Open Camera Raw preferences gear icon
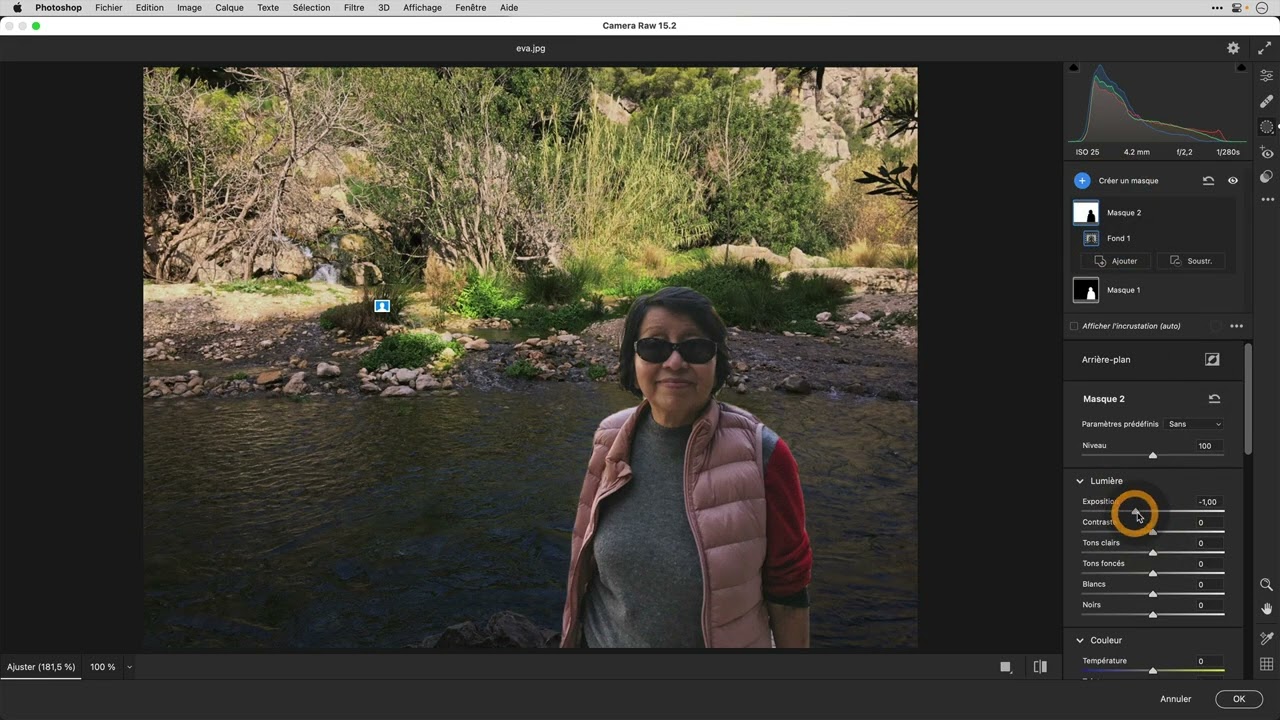This screenshot has width=1280, height=720. point(1233,48)
